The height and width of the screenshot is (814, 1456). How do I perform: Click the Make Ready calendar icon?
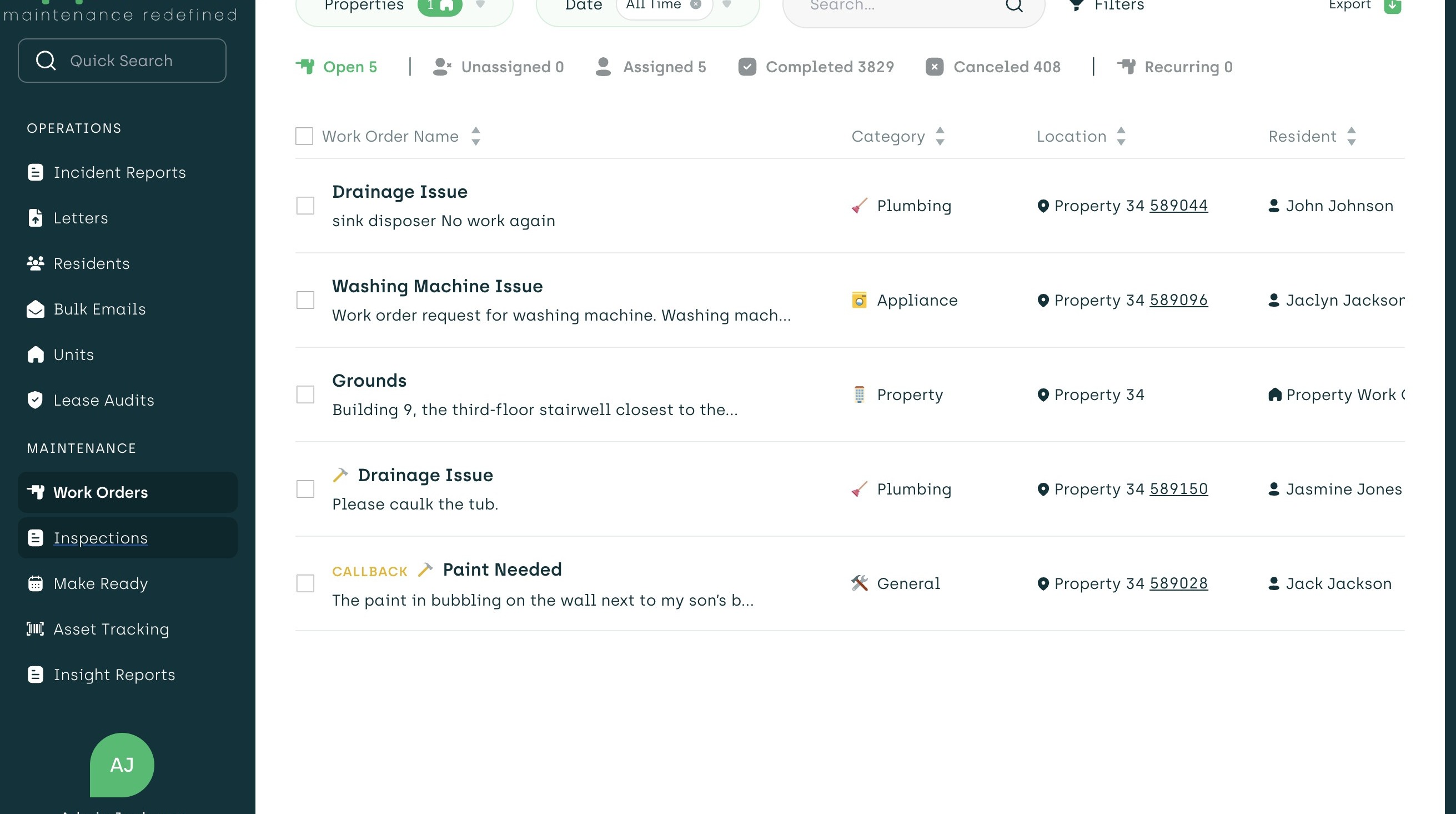point(35,583)
